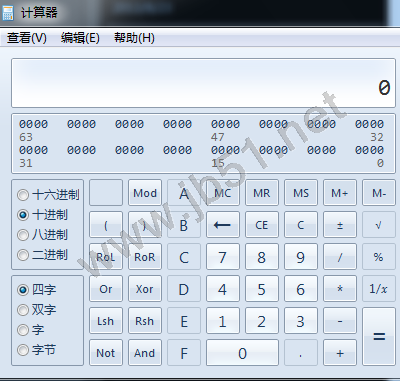This screenshot has width=400, height=381.
Task: Click the hex letter B key
Action: 184,225
